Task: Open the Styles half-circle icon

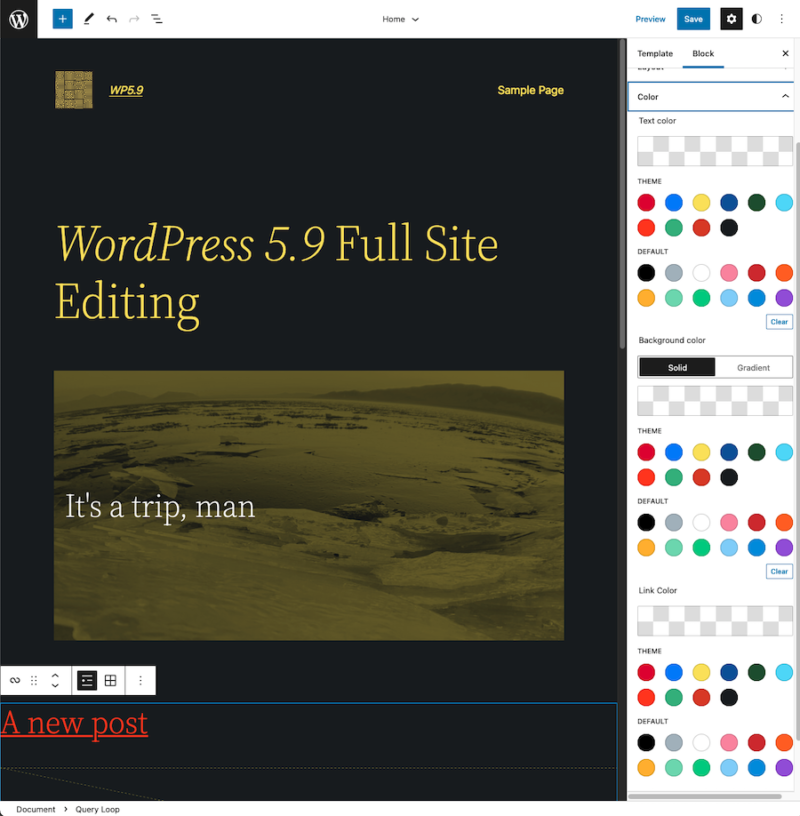Action: click(756, 19)
